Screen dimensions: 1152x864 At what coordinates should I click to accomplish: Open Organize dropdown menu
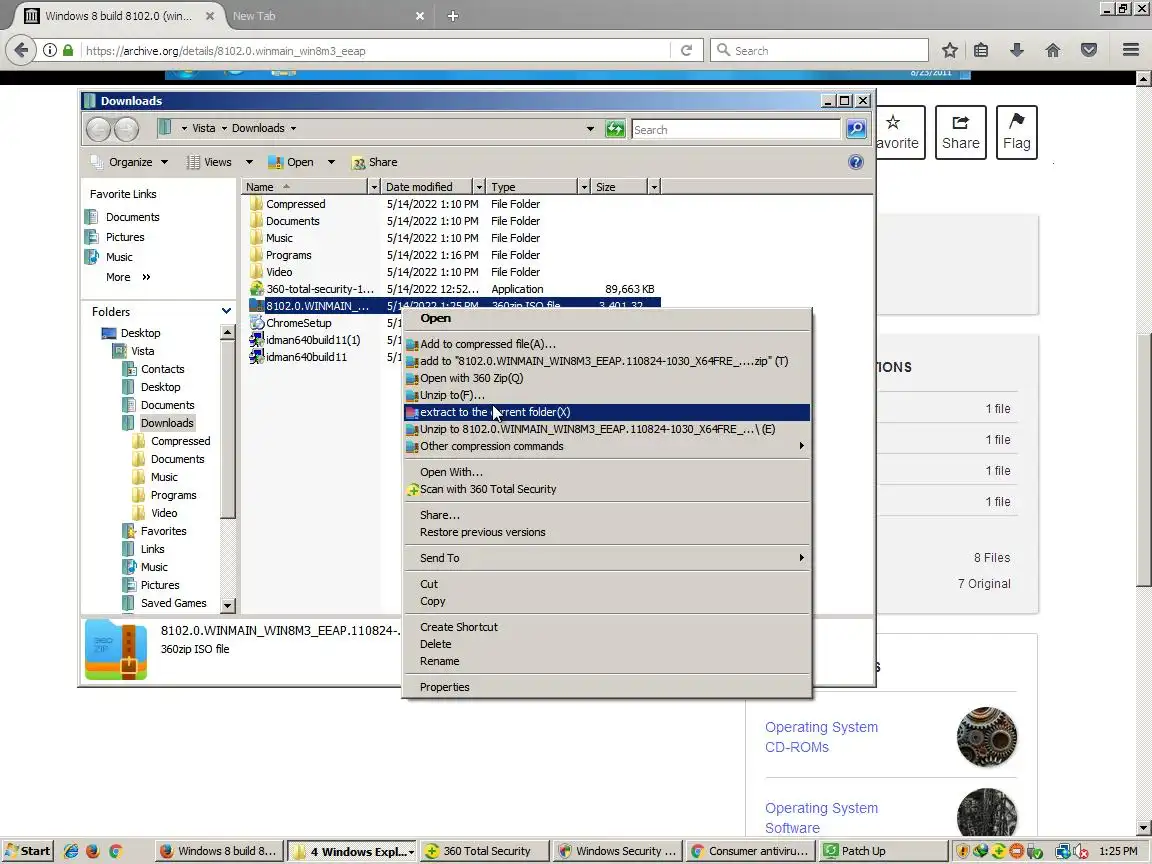point(129,162)
